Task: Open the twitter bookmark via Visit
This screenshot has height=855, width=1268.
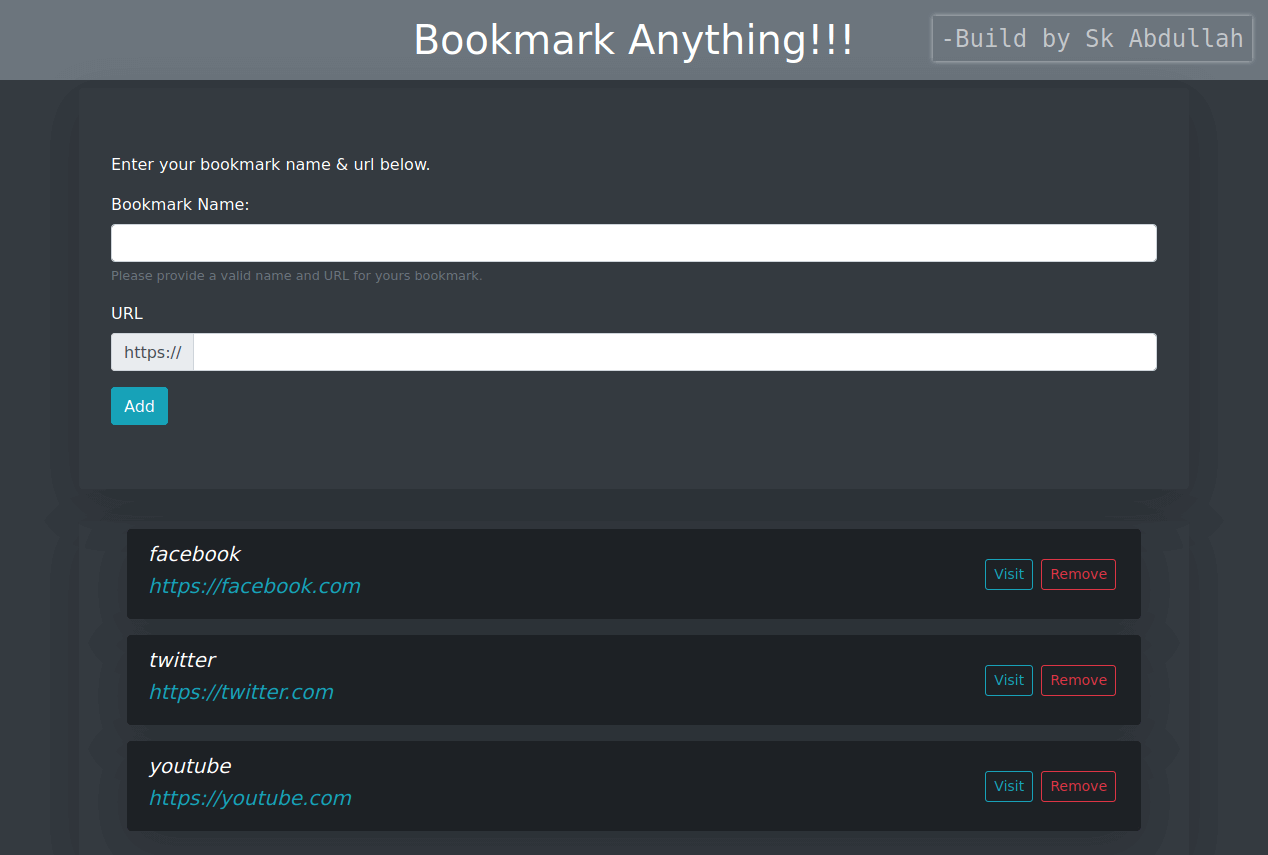Action: click(x=1008, y=680)
